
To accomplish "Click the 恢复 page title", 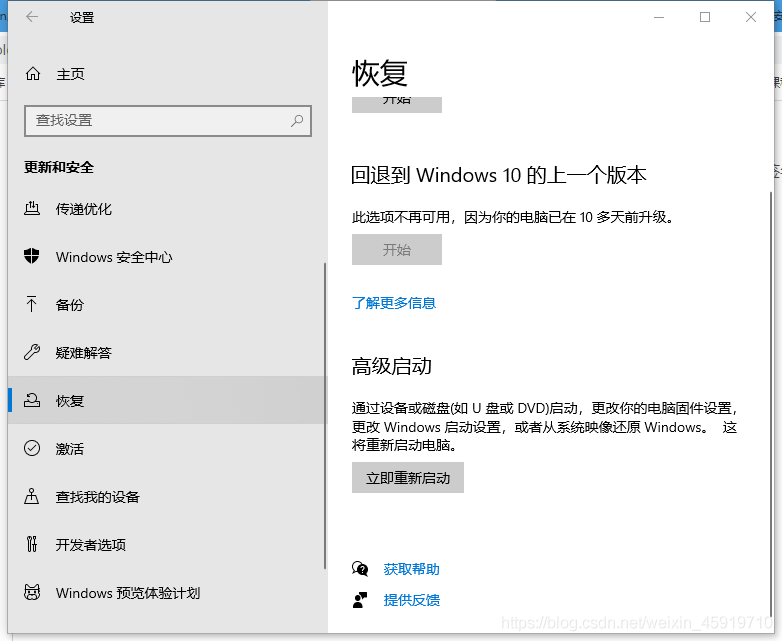I will [380, 73].
